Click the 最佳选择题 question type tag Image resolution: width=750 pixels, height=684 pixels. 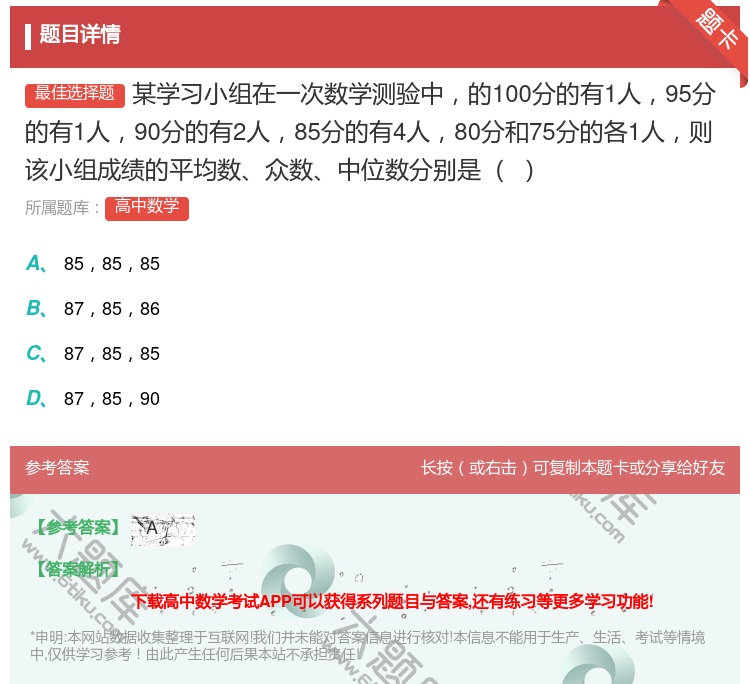pyautogui.click(x=75, y=94)
